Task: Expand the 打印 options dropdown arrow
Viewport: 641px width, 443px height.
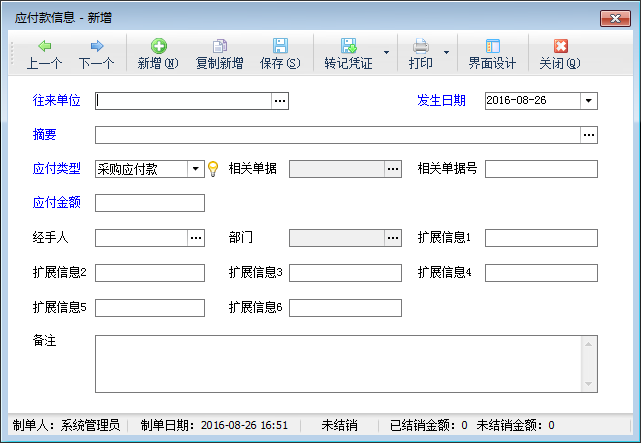Action: pos(446,53)
